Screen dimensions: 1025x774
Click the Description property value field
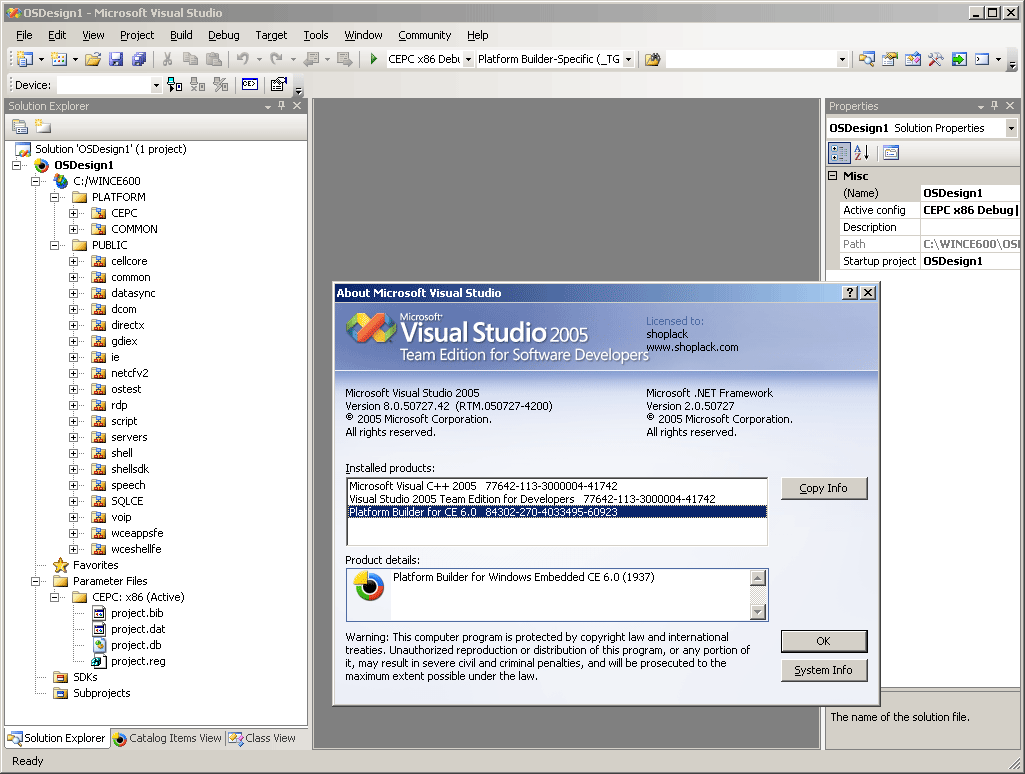969,227
